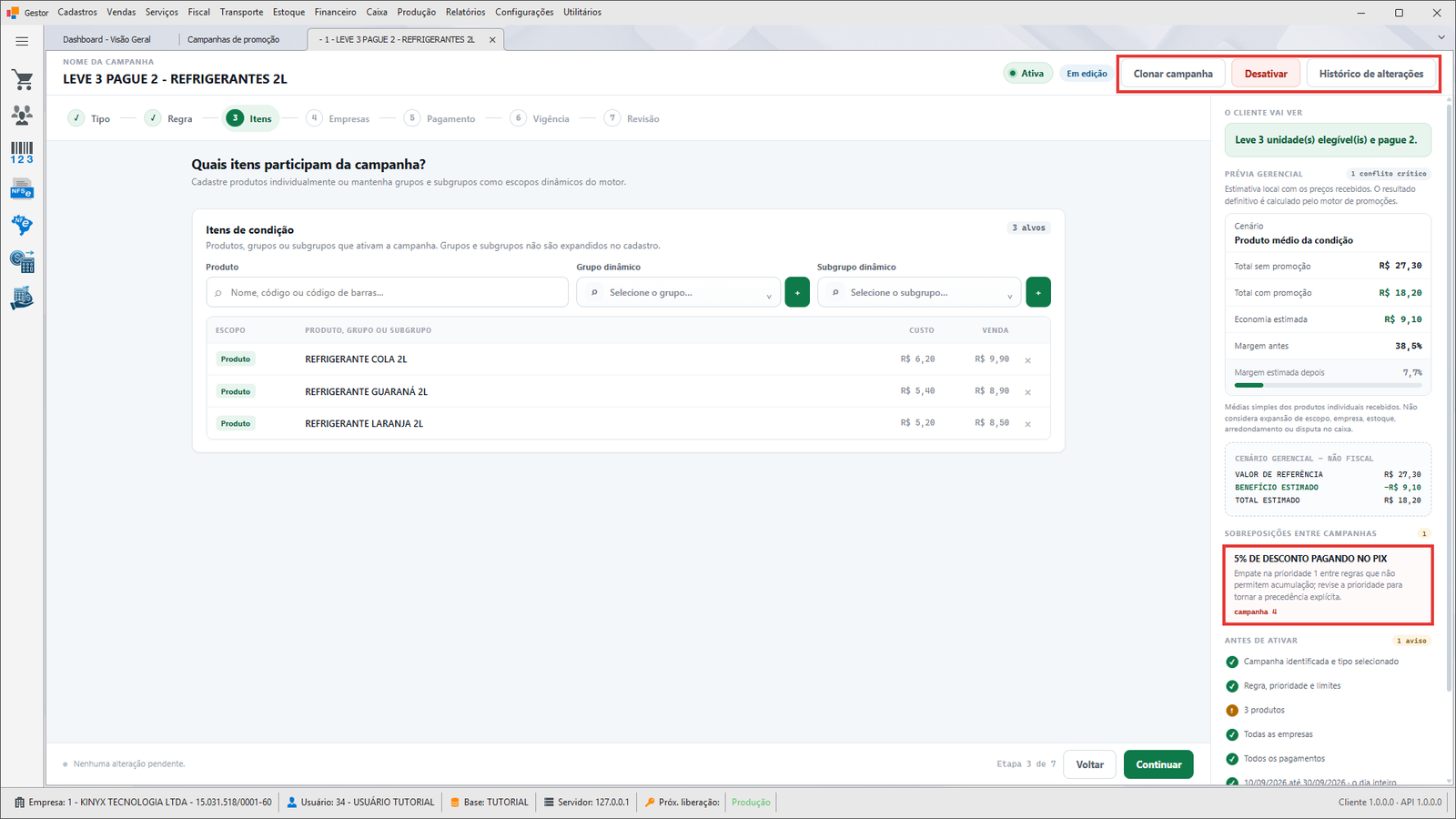The image size is (1456, 819).
Task: Open the shopping cart sales icon
Action: tap(22, 80)
